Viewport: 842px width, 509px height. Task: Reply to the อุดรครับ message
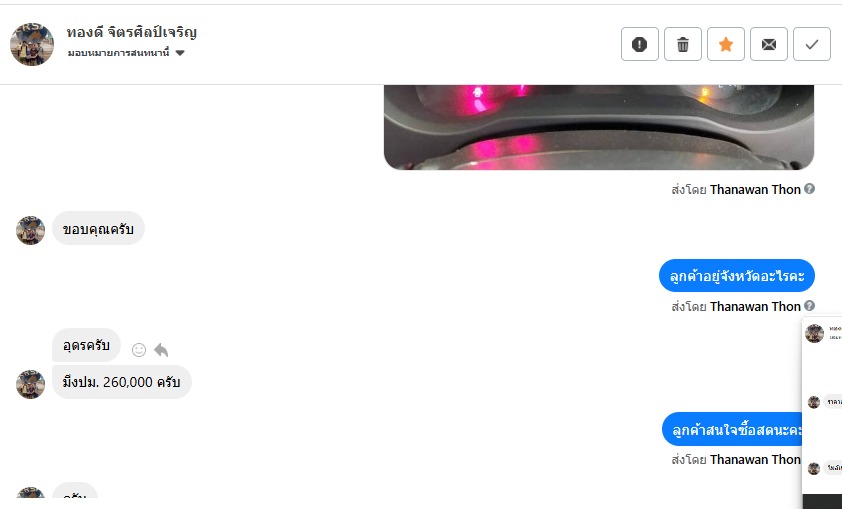pos(161,350)
